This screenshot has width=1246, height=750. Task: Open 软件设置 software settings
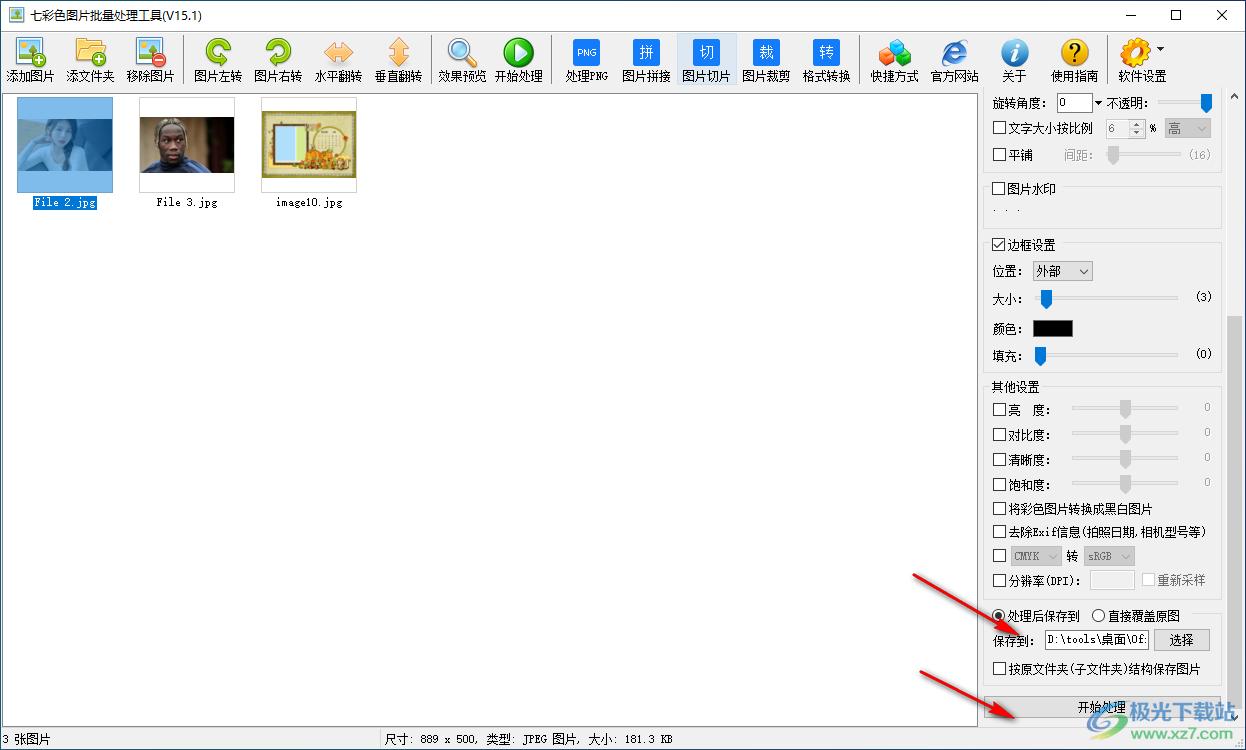(x=1135, y=54)
